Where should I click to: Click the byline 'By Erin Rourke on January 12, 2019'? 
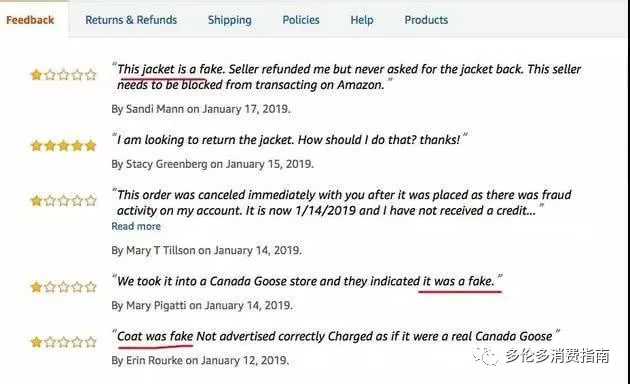point(200,360)
